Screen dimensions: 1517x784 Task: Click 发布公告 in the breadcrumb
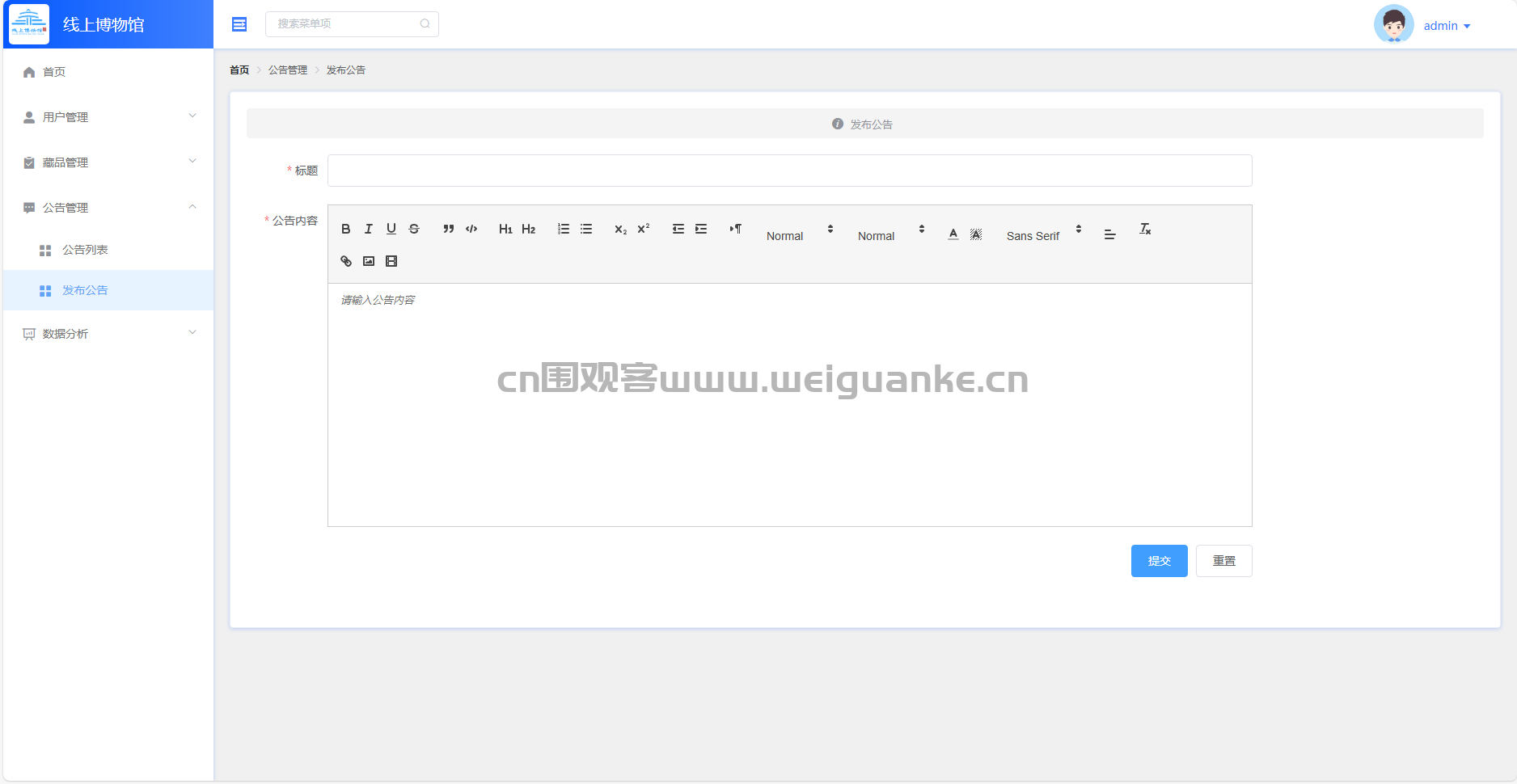click(346, 70)
